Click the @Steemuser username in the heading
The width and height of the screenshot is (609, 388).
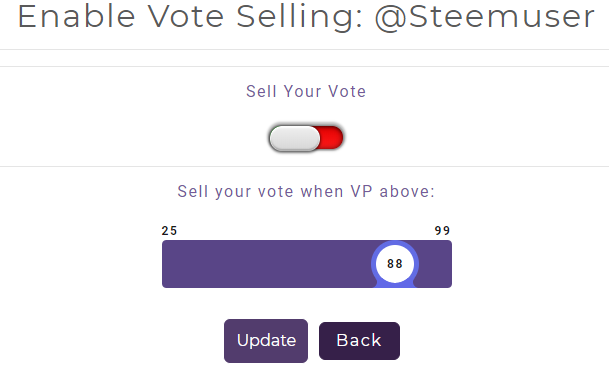click(485, 17)
